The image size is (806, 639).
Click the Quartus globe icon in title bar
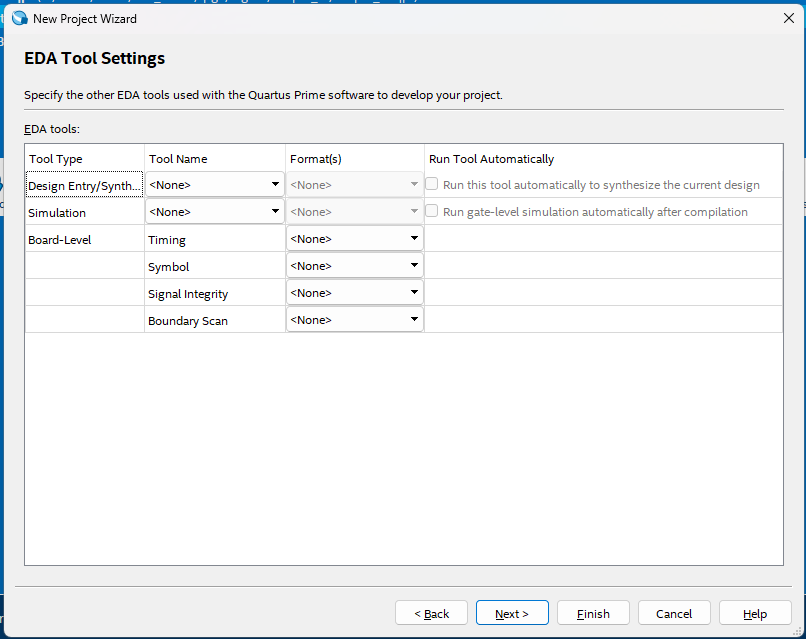coord(20,19)
